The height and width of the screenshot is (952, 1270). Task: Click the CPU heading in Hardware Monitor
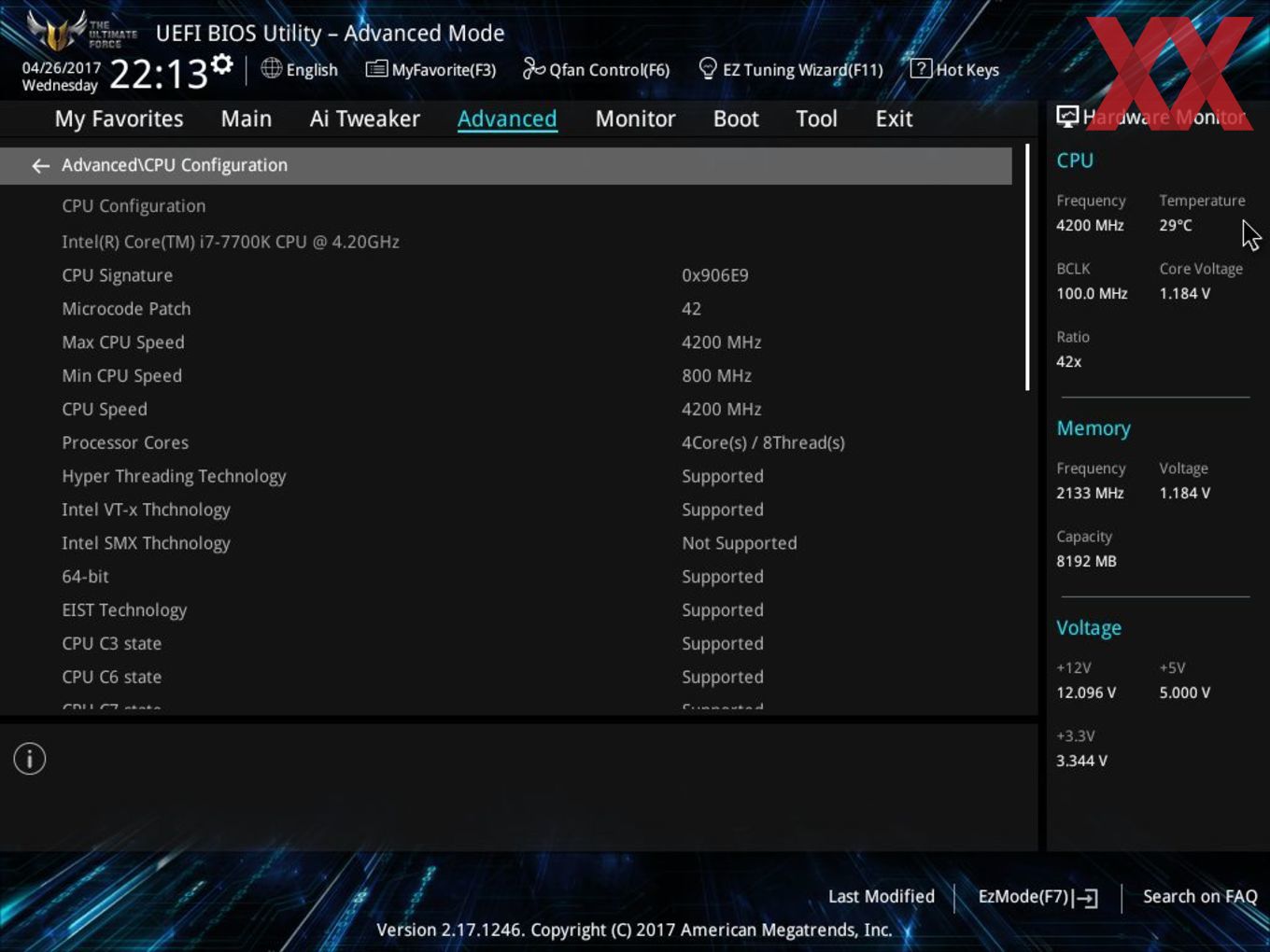point(1075,161)
